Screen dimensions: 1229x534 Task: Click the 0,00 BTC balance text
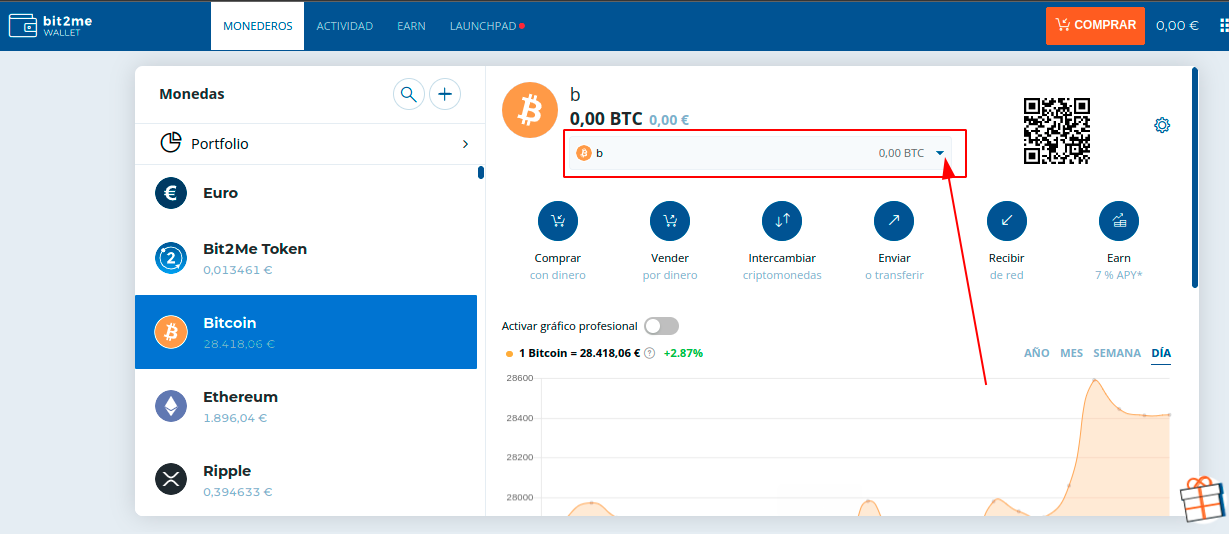tap(605, 119)
